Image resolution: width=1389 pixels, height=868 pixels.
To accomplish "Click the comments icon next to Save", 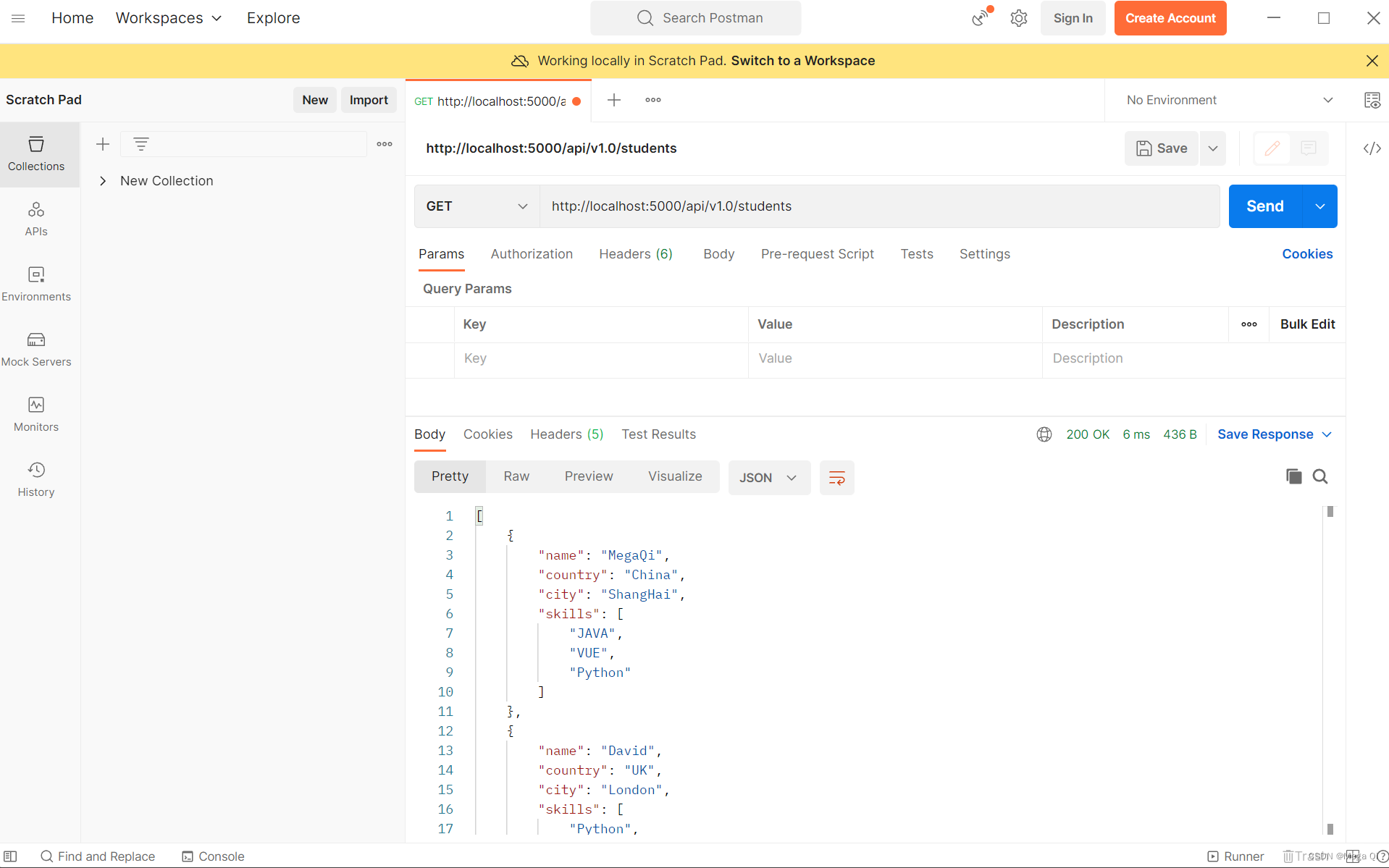I will (1308, 148).
